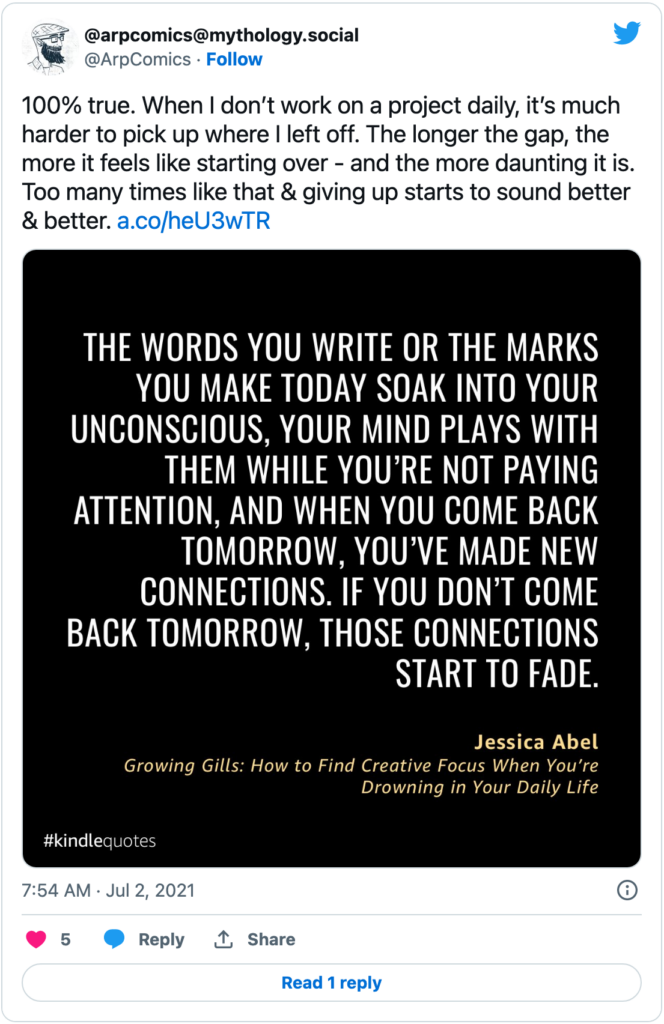Like the tweet with the heart icon

point(35,939)
